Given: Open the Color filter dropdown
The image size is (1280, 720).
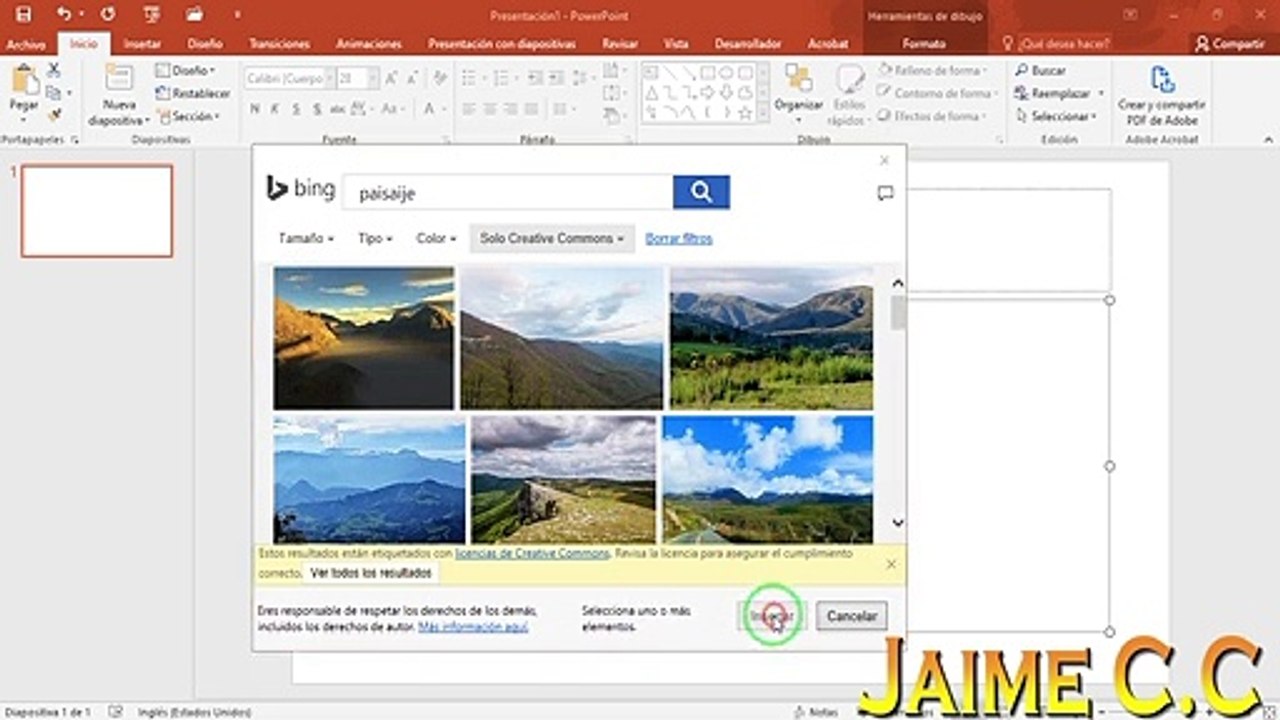Looking at the screenshot, I should pos(436,238).
